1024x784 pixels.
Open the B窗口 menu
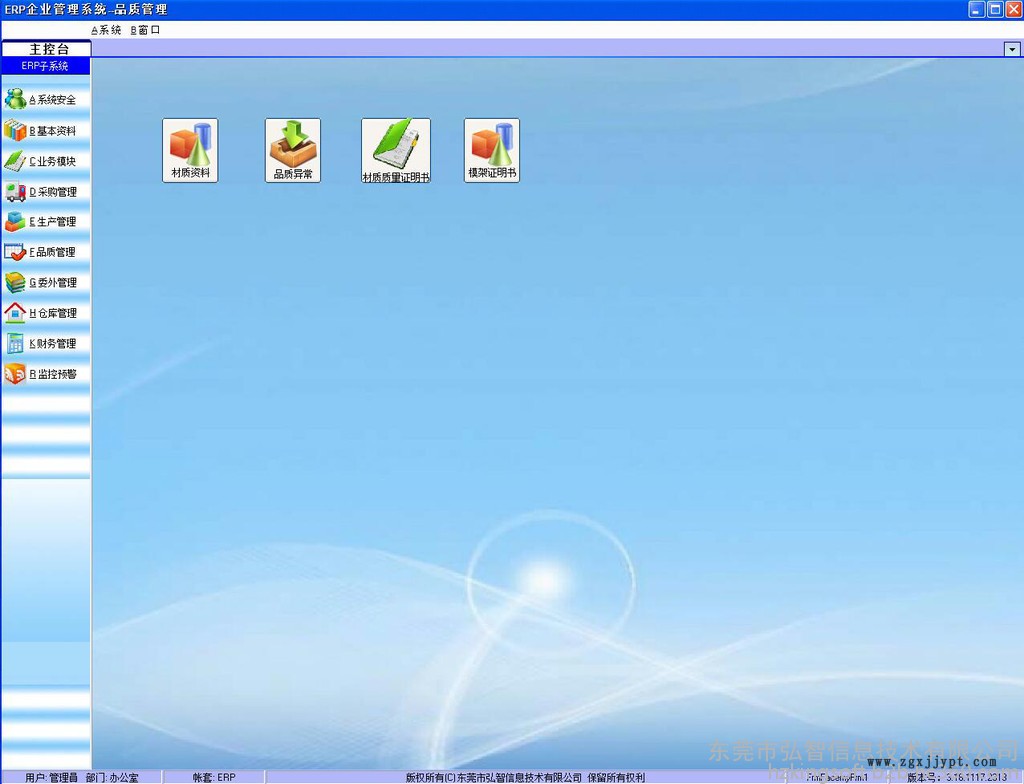click(x=145, y=30)
